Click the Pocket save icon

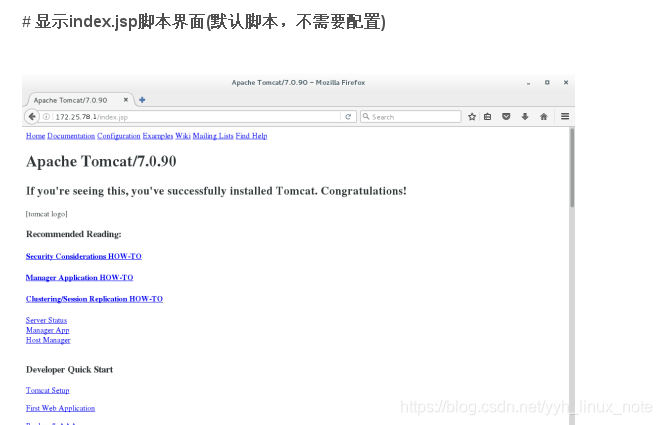click(506, 116)
